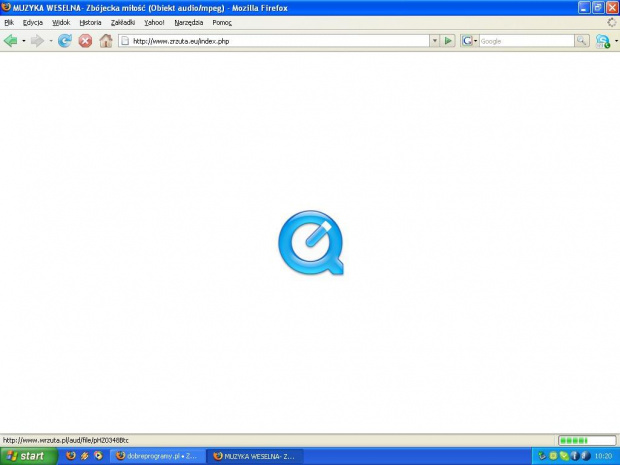620x465 pixels.
Task: Run search with the magnifier icon
Action: [582, 41]
